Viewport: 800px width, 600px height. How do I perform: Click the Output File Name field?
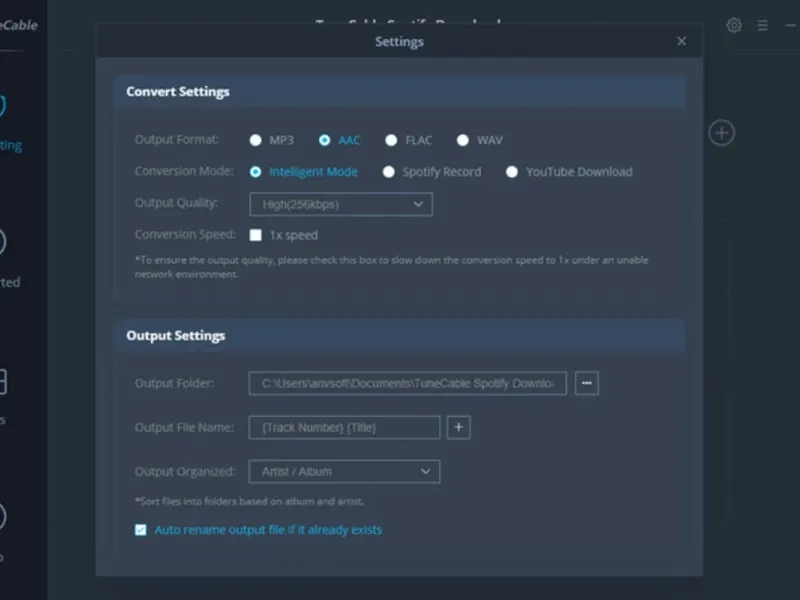344,428
